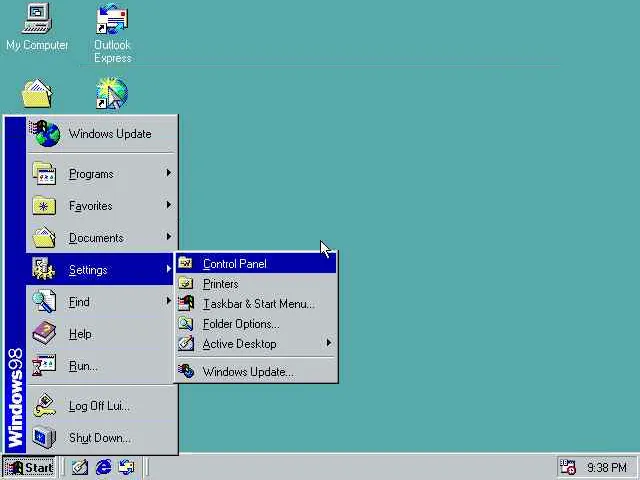Viewport: 640px width, 480px height.
Task: Choose Control Panel from the Settings submenu
Action: point(256,263)
